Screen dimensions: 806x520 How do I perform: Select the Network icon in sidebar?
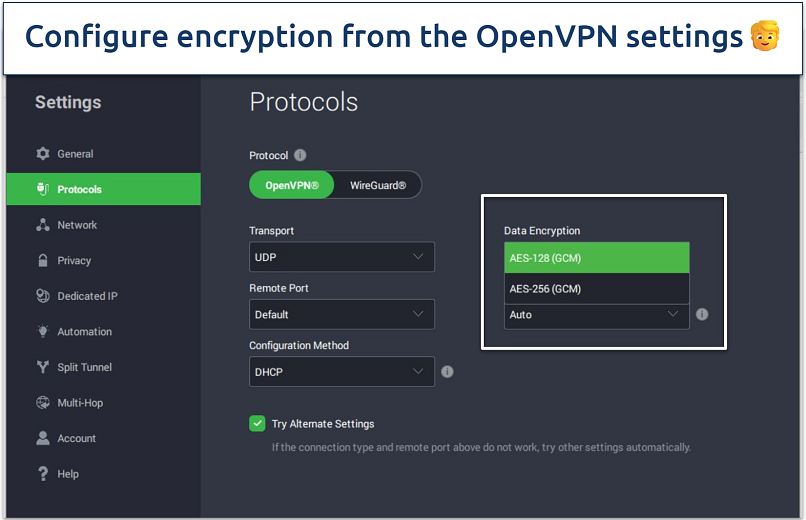[x=43, y=225]
